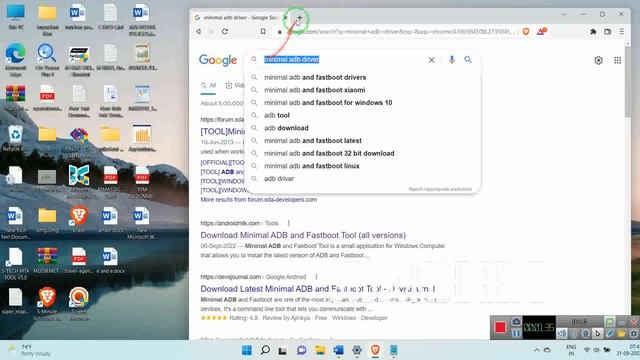This screenshot has width=640, height=360.
Task: Start voice search with the microphone icon
Action: [x=451, y=60]
